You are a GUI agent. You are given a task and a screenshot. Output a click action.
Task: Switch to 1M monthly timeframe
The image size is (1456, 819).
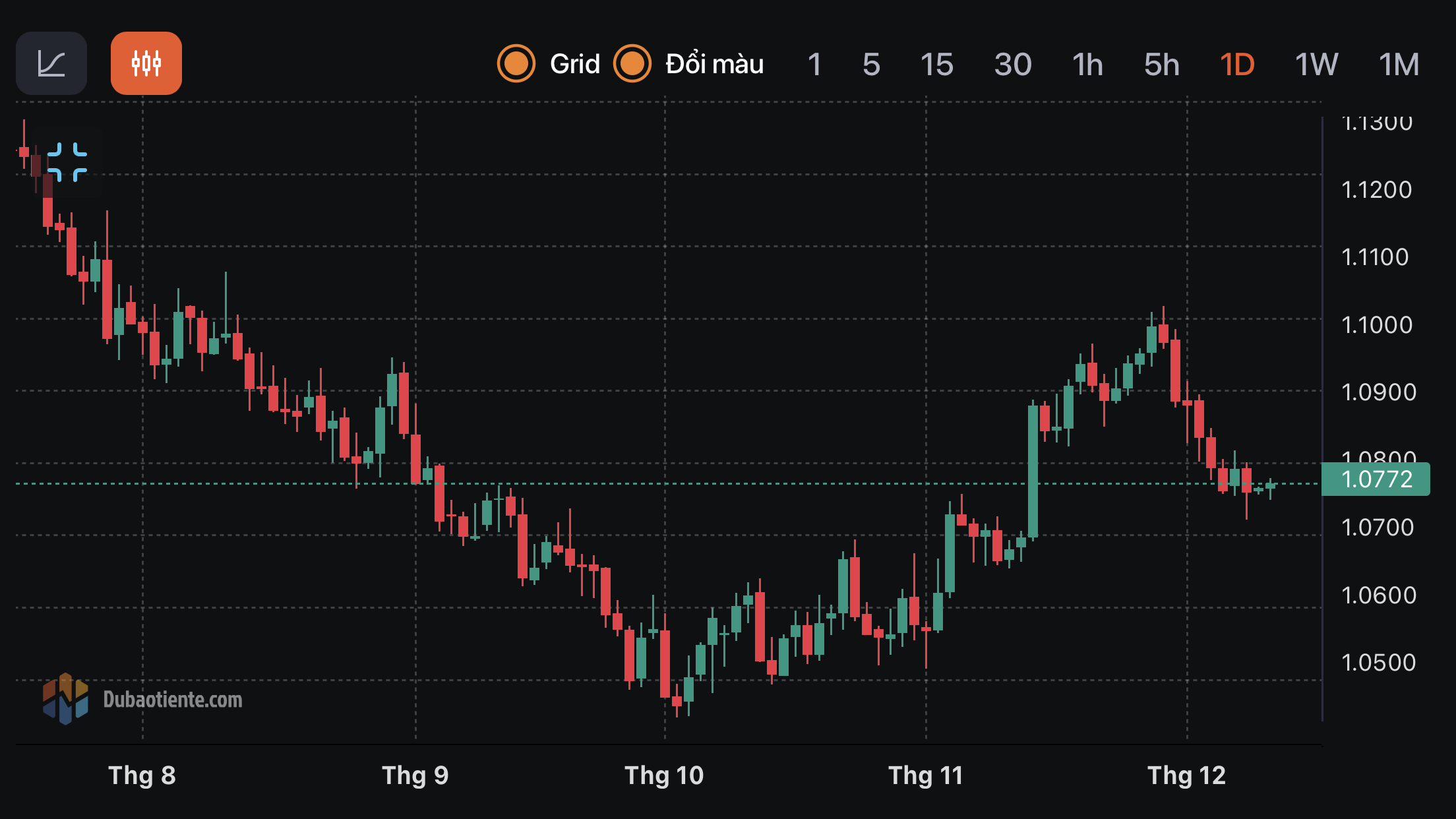(1399, 65)
